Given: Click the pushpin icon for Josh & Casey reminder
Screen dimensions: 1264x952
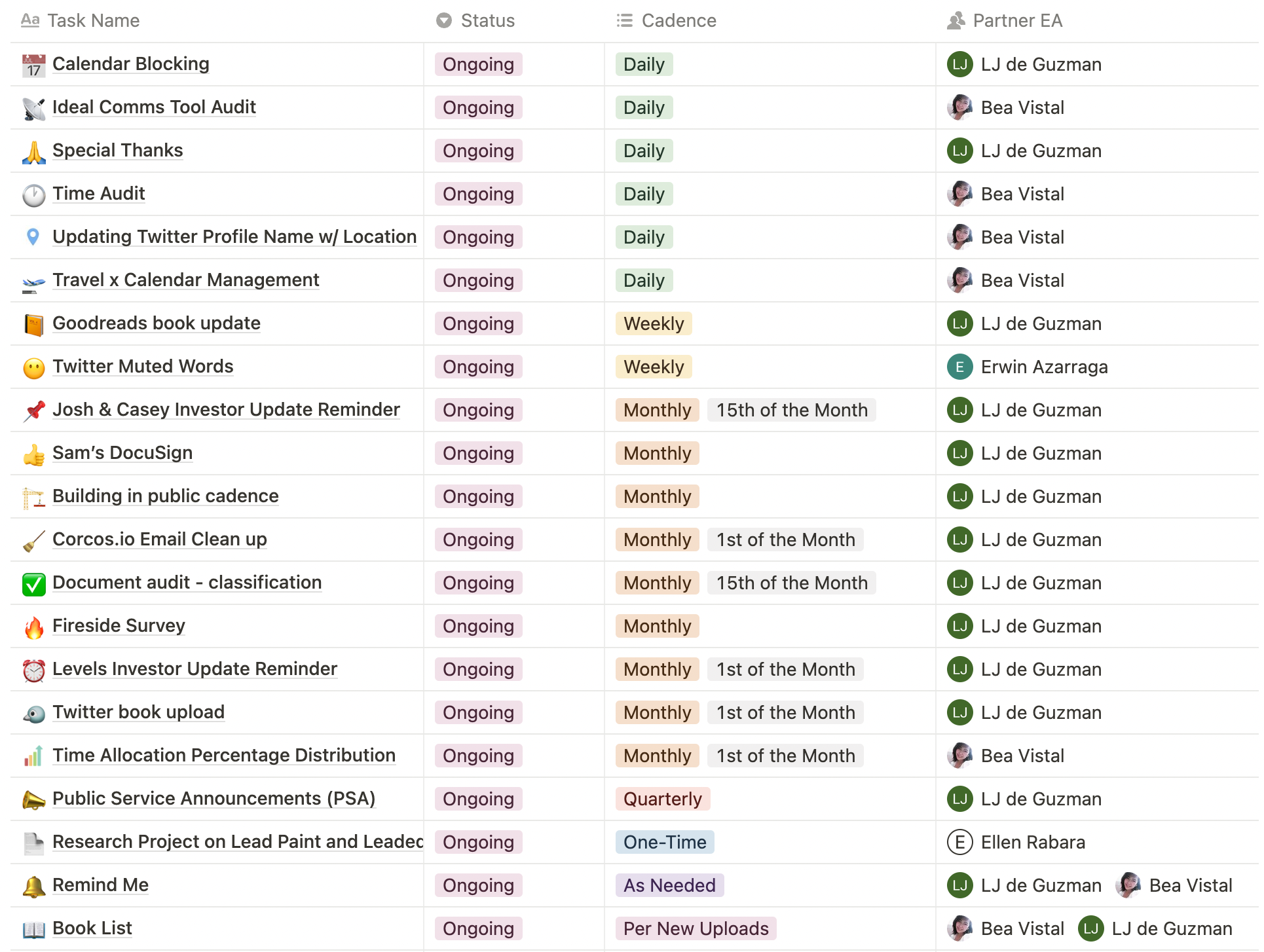Looking at the screenshot, I should [33, 411].
